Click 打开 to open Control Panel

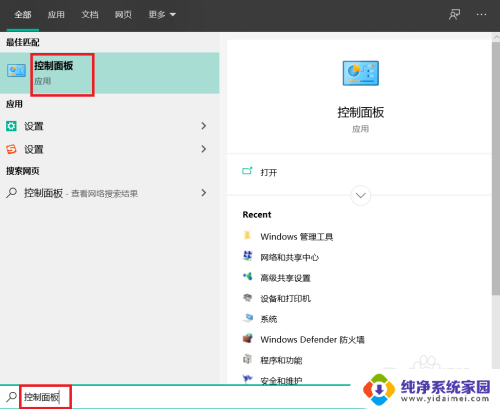point(269,172)
